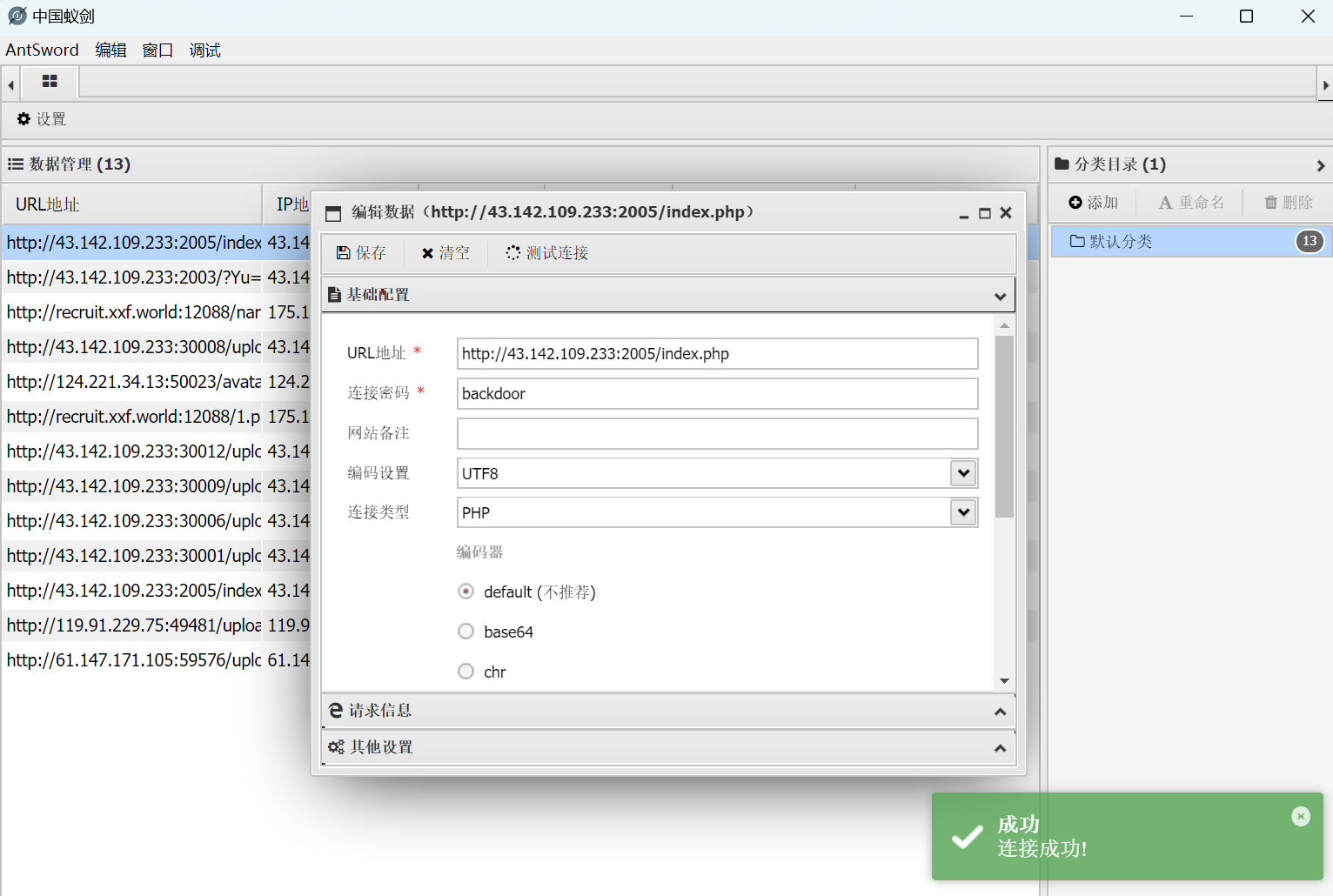This screenshot has height=896, width=1333.
Task: Maximize the 中国蚁剑 main window
Action: point(1246,17)
